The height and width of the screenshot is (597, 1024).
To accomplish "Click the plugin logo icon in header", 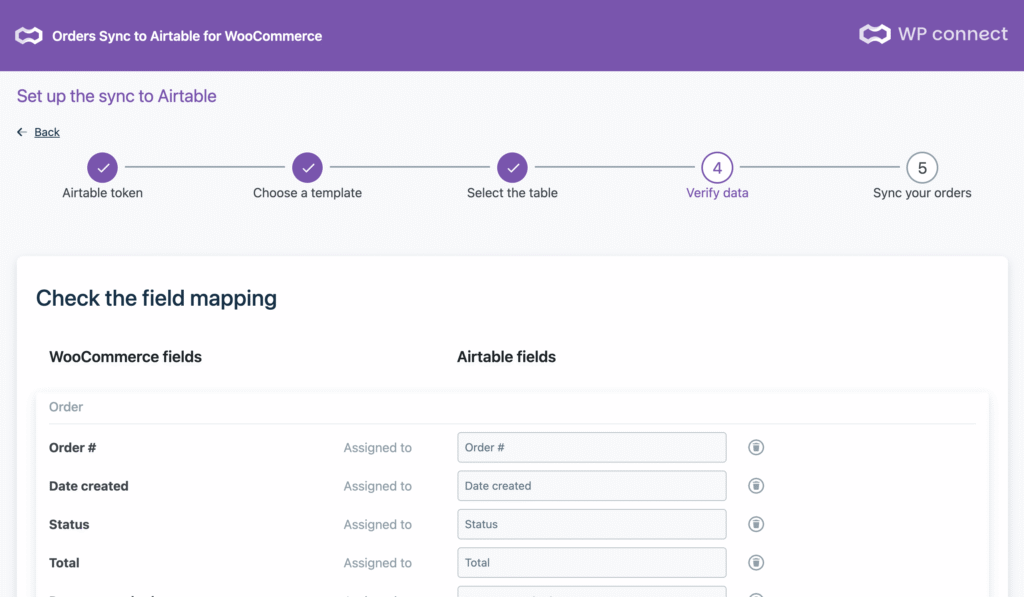I will click(x=29, y=36).
